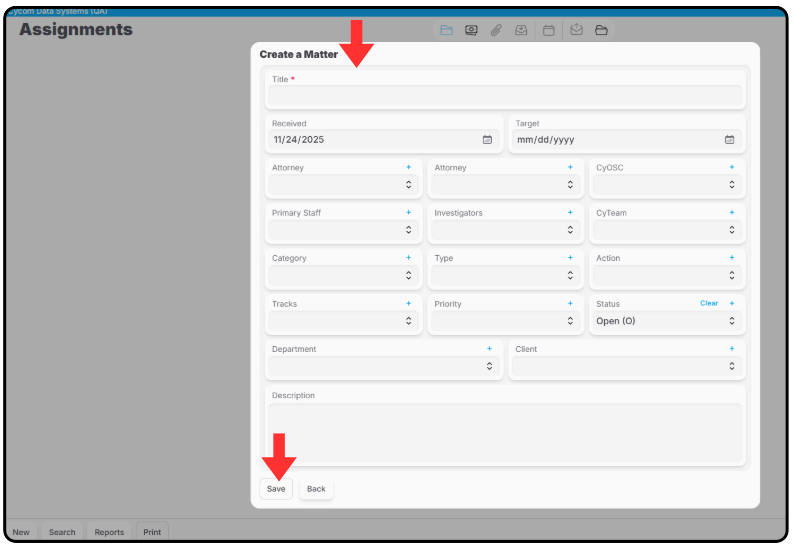
Task: Open the Primary Staff dropdown
Action: coord(344,230)
